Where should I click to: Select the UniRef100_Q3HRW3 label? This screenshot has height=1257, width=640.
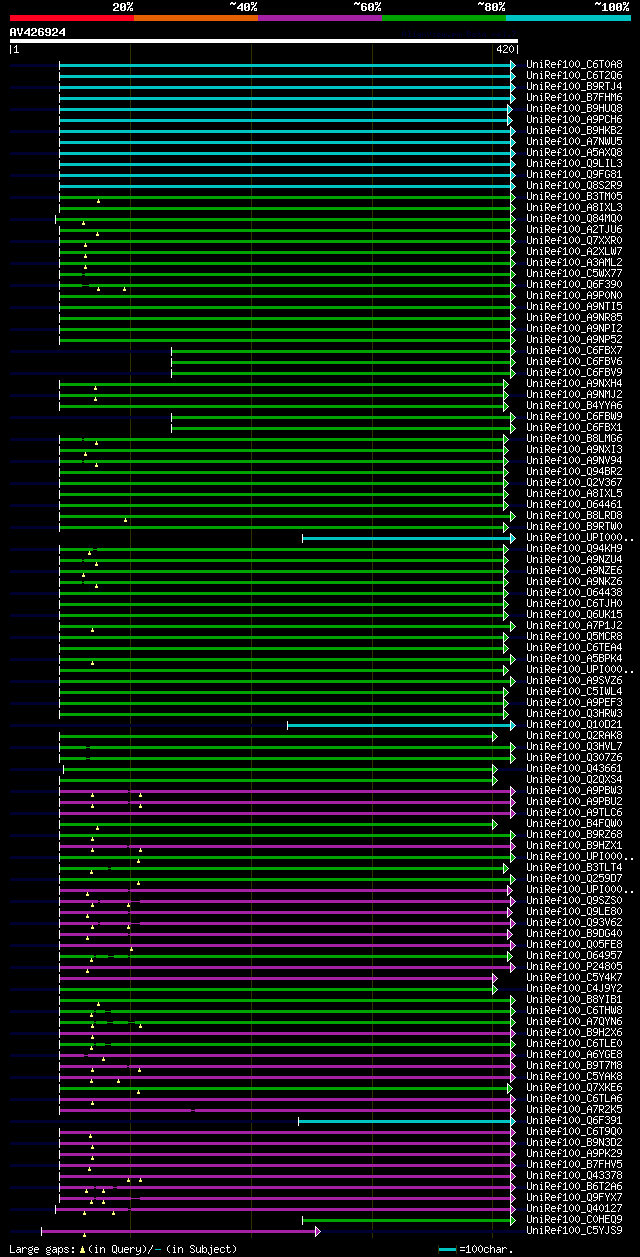[x=574, y=713]
